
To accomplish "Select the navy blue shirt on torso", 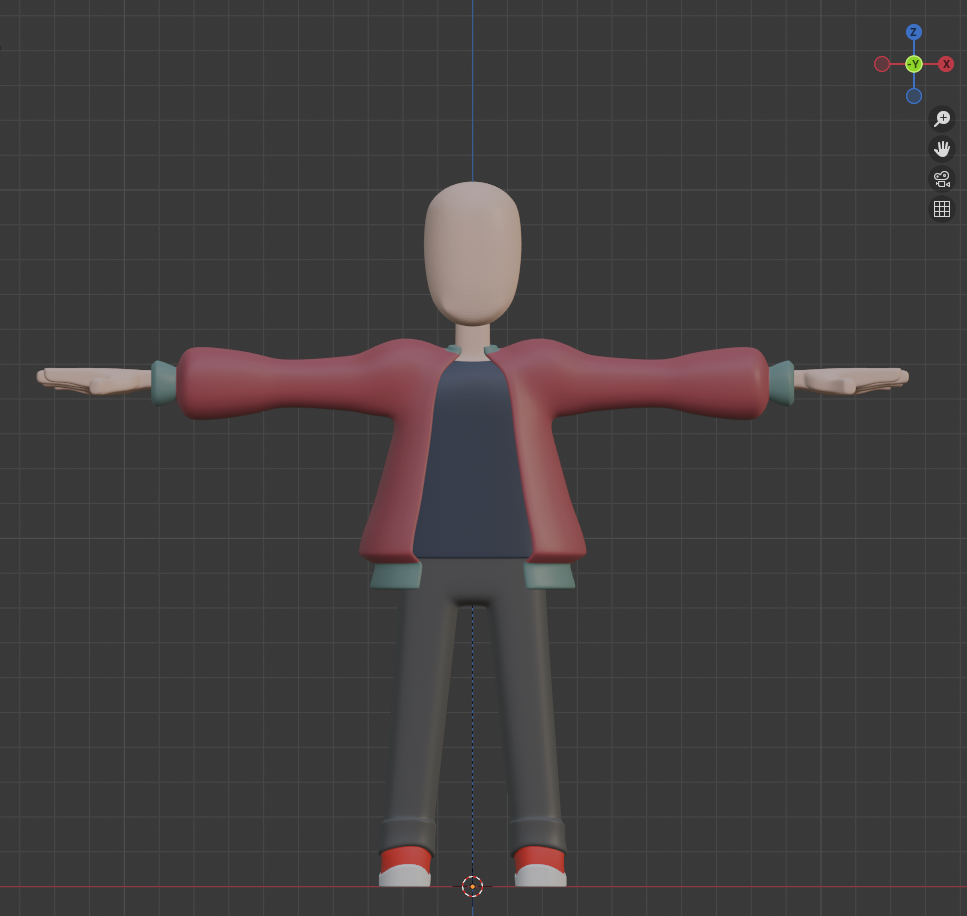I will (473, 460).
